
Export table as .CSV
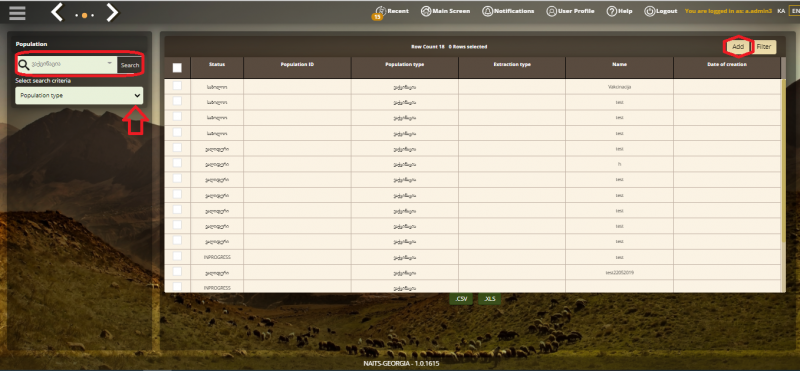tap(461, 299)
